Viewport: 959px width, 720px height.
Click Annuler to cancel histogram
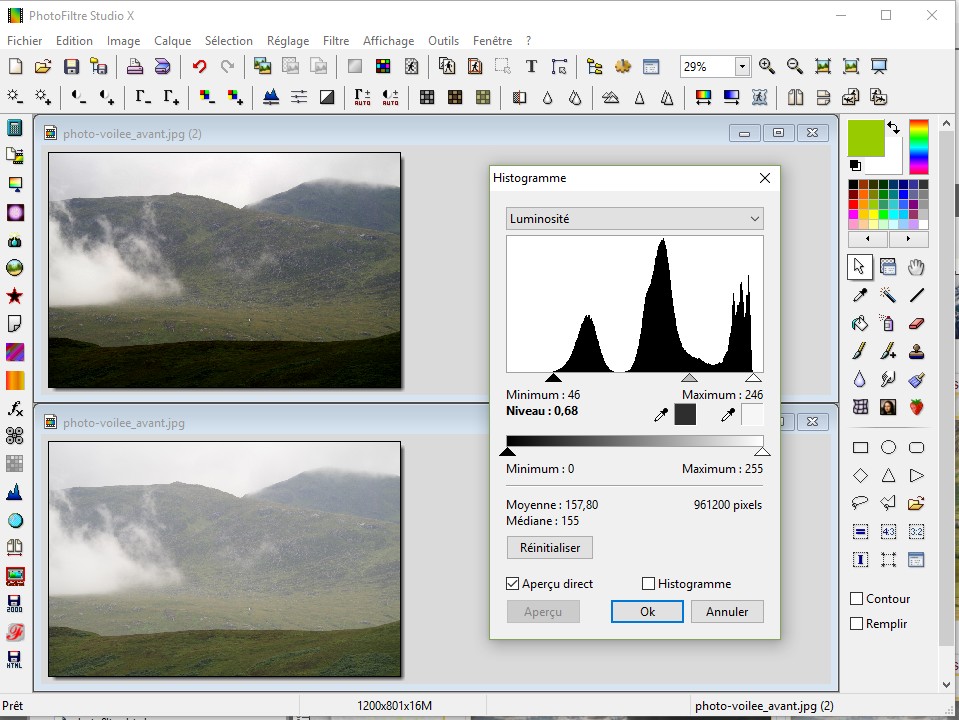point(727,612)
